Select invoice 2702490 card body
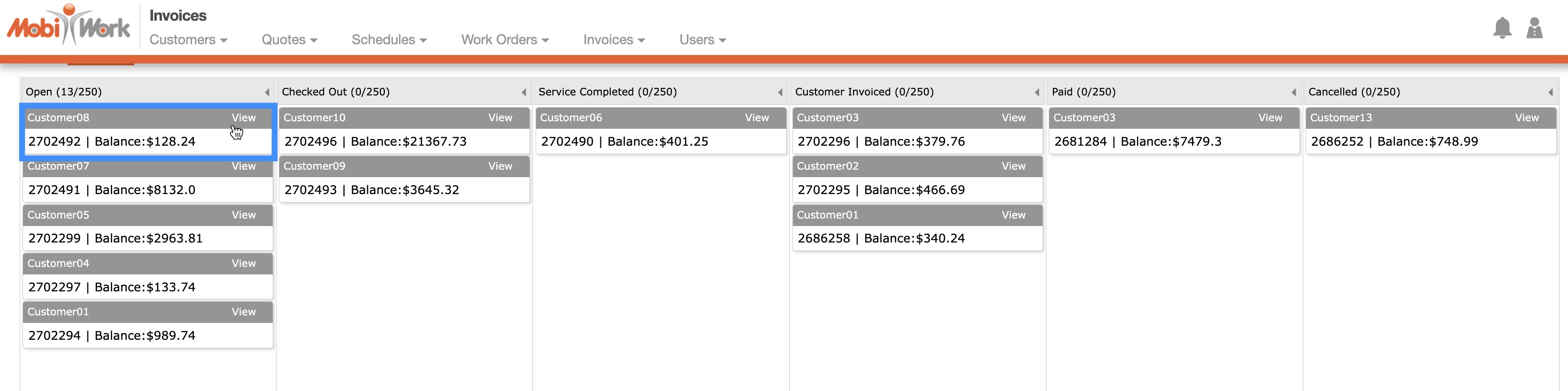The image size is (1568, 391). (661, 141)
